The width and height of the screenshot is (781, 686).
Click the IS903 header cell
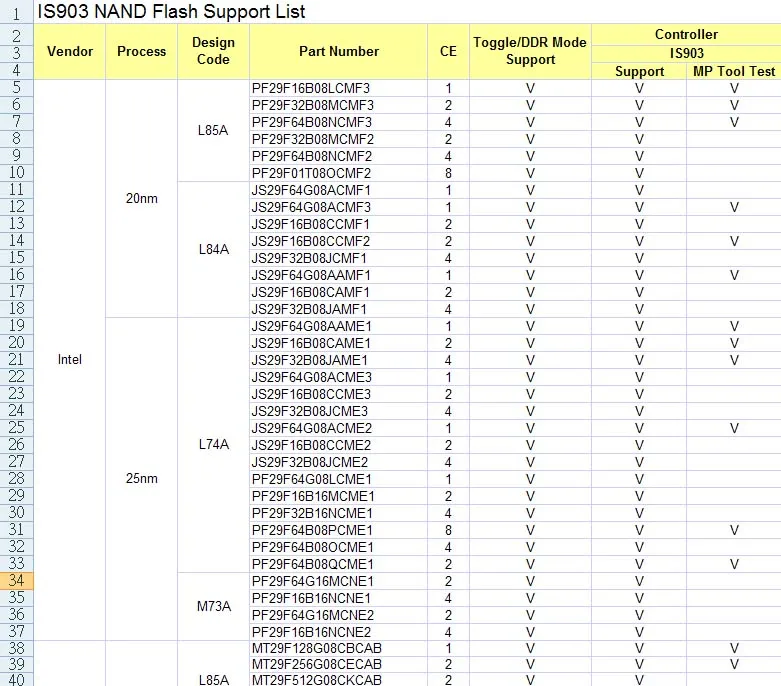(x=686, y=53)
